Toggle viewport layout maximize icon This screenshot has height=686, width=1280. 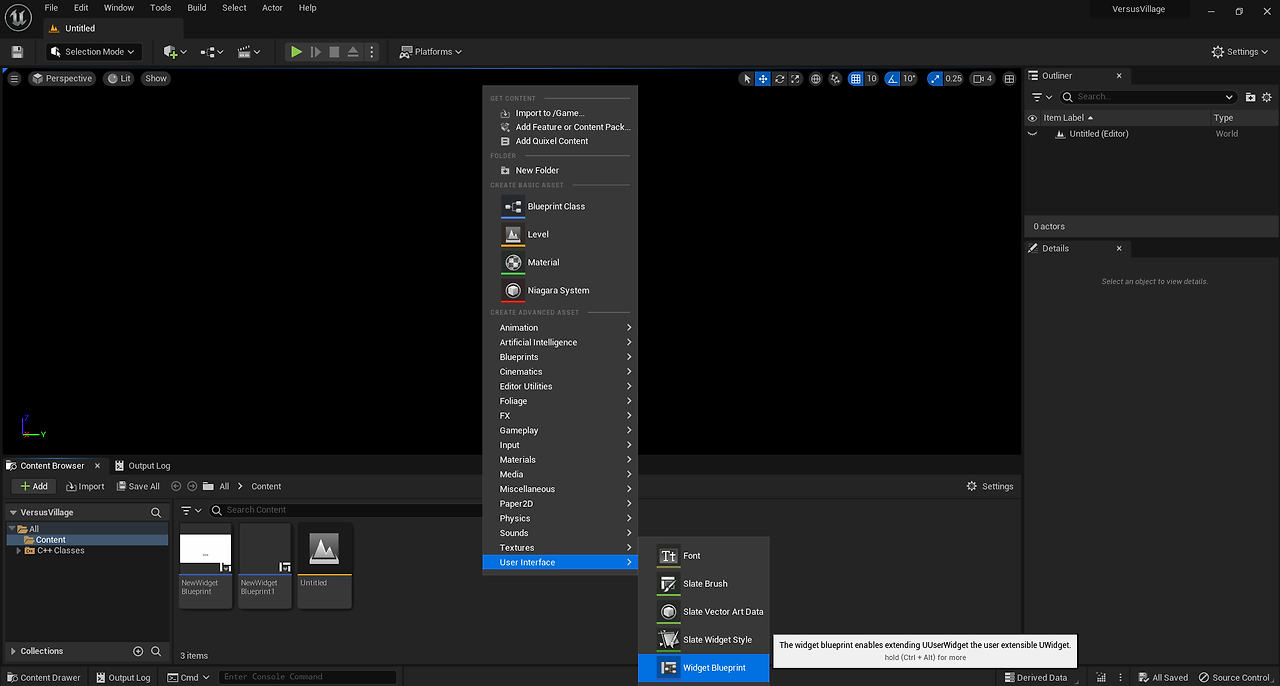[x=1010, y=79]
